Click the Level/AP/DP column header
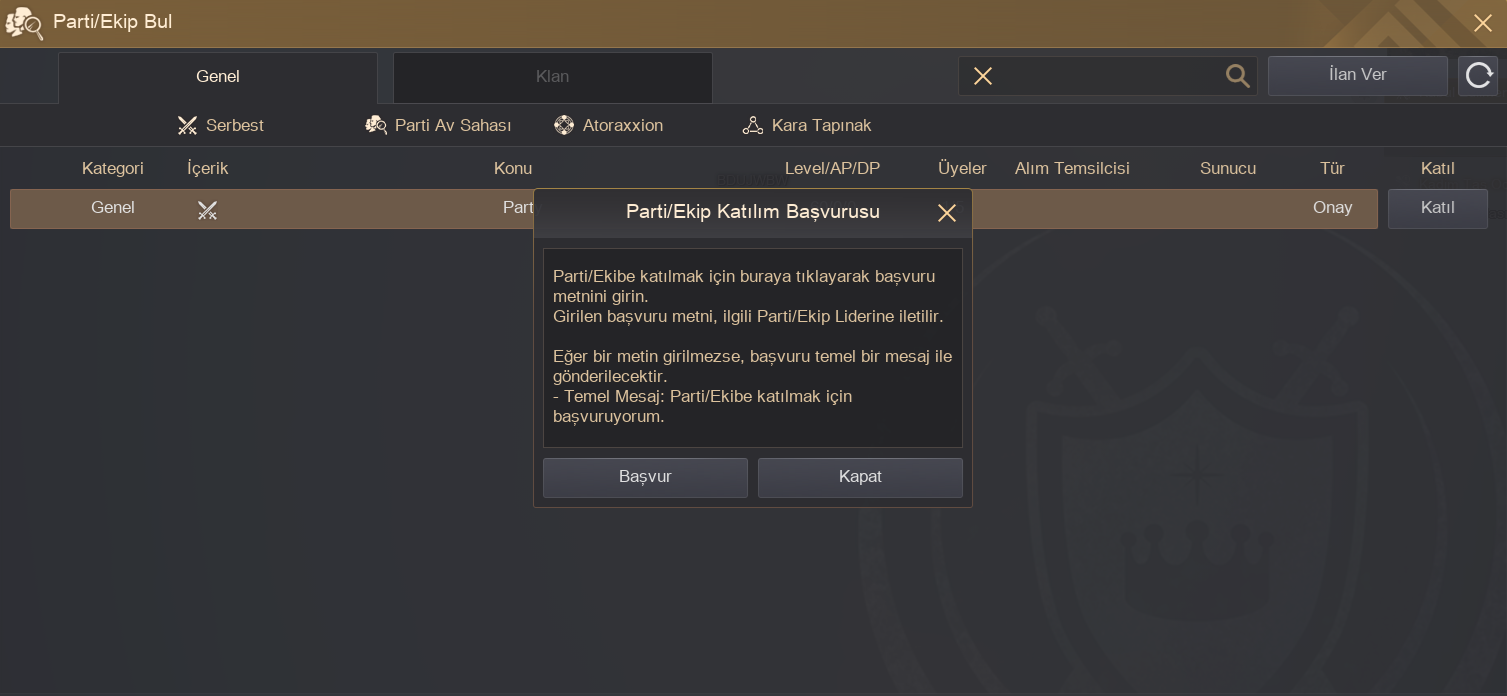 pos(832,168)
